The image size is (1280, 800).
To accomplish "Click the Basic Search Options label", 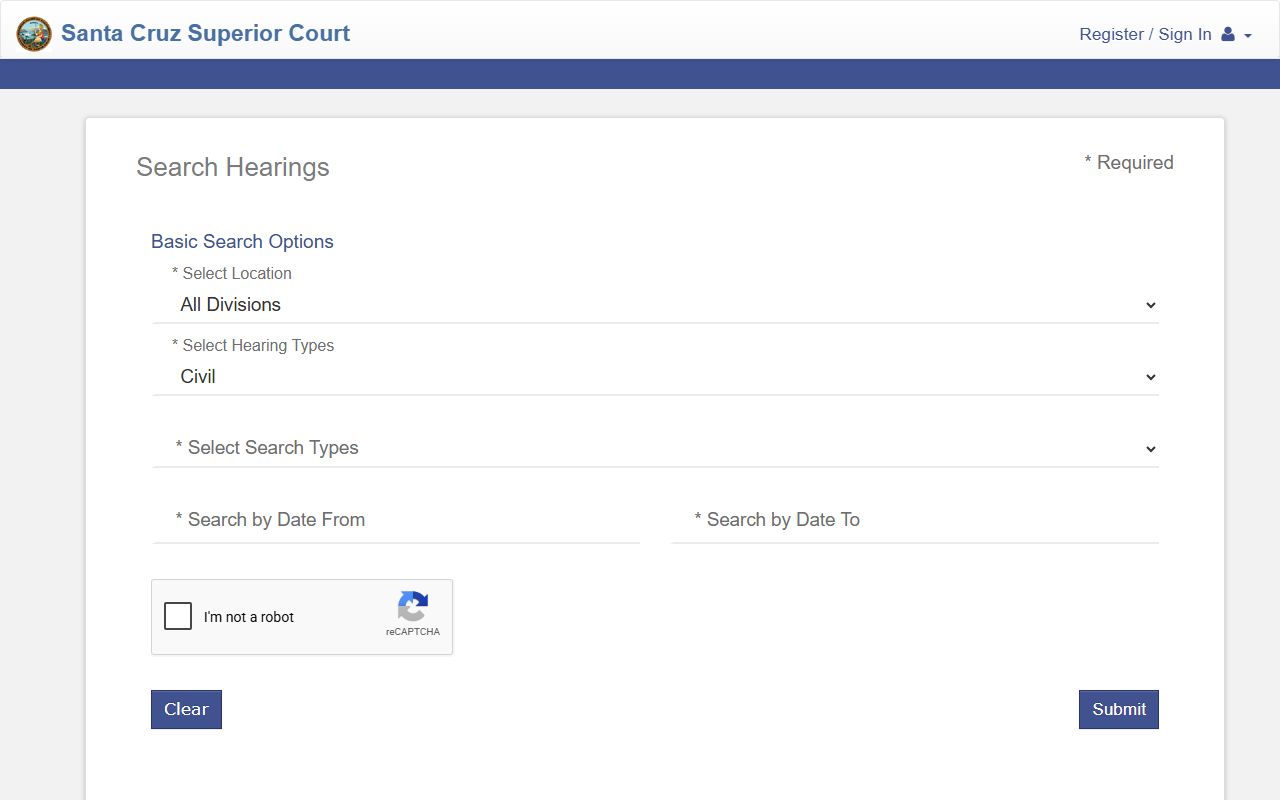I will coord(242,241).
